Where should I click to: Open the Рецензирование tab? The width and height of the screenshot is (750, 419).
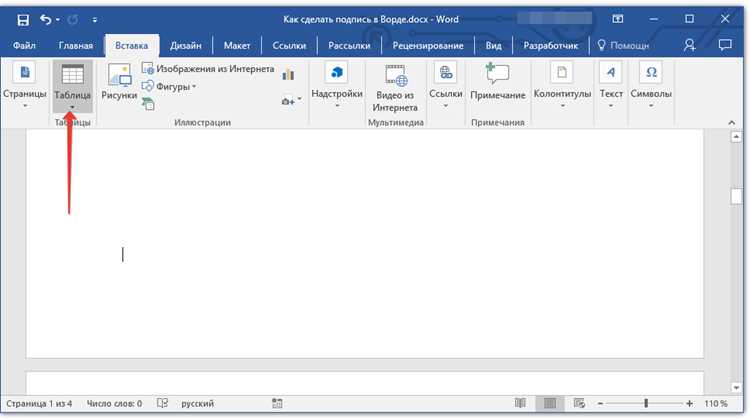[x=428, y=45]
